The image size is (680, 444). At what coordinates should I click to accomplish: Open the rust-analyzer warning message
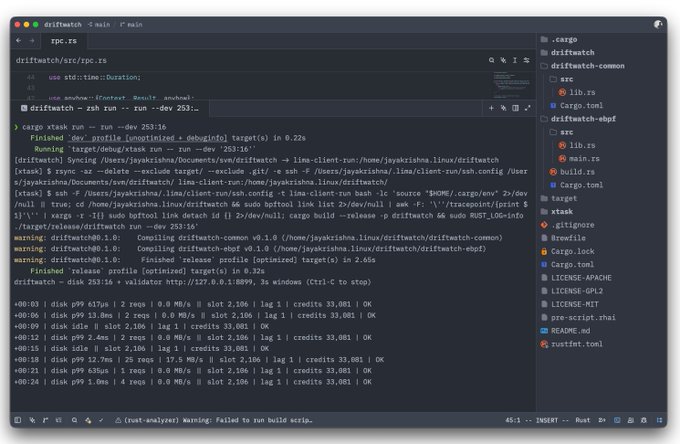point(213,420)
